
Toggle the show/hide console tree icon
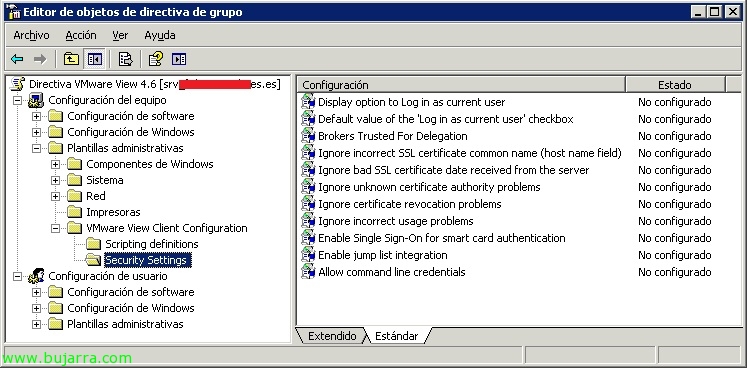pos(94,59)
